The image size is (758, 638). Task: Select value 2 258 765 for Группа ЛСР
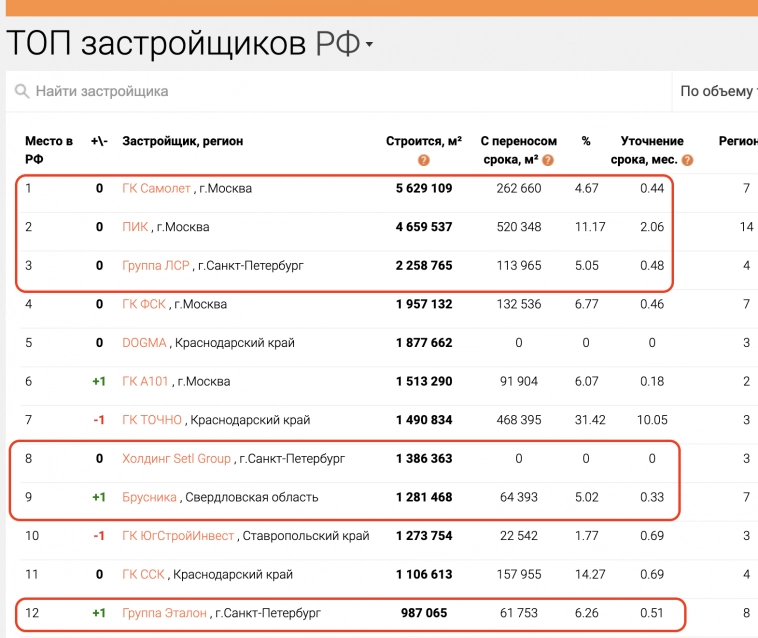[x=424, y=266]
